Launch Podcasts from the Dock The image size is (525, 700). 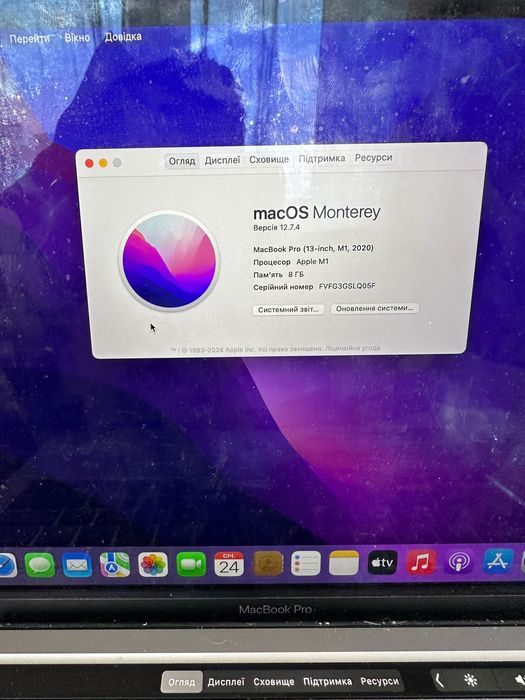click(x=459, y=562)
